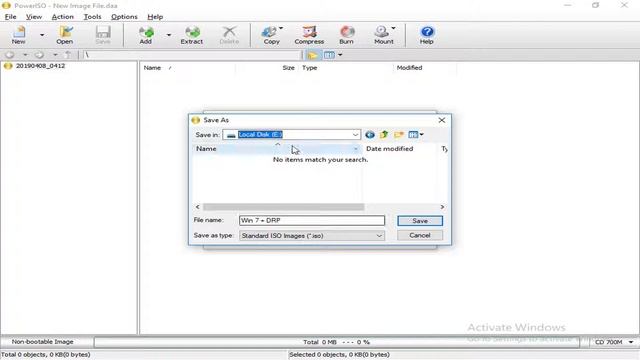This screenshot has width=640, height=360.
Task: Click the Cancel button
Action: pyautogui.click(x=420, y=236)
